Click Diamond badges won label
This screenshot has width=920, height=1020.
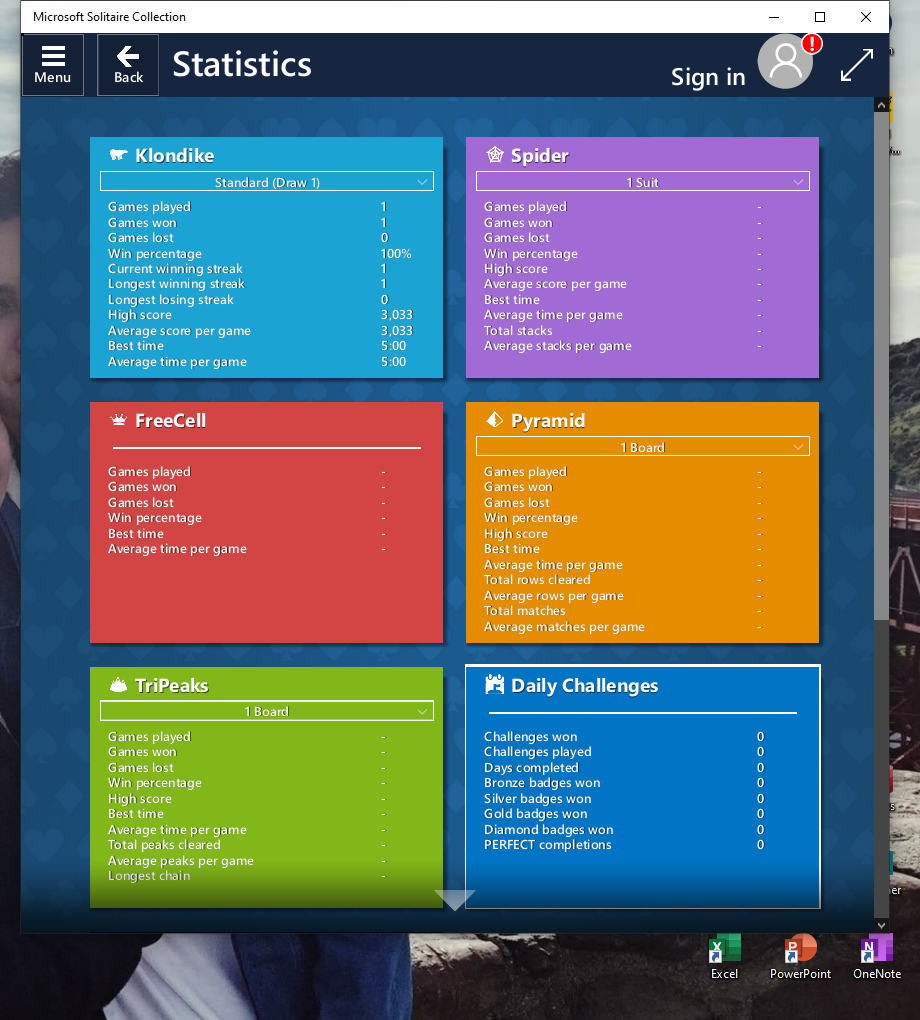click(548, 830)
